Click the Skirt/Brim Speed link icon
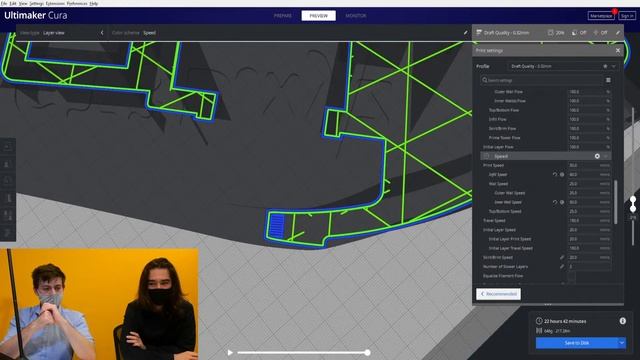Viewport: 640px width, 360px height. tap(562, 258)
